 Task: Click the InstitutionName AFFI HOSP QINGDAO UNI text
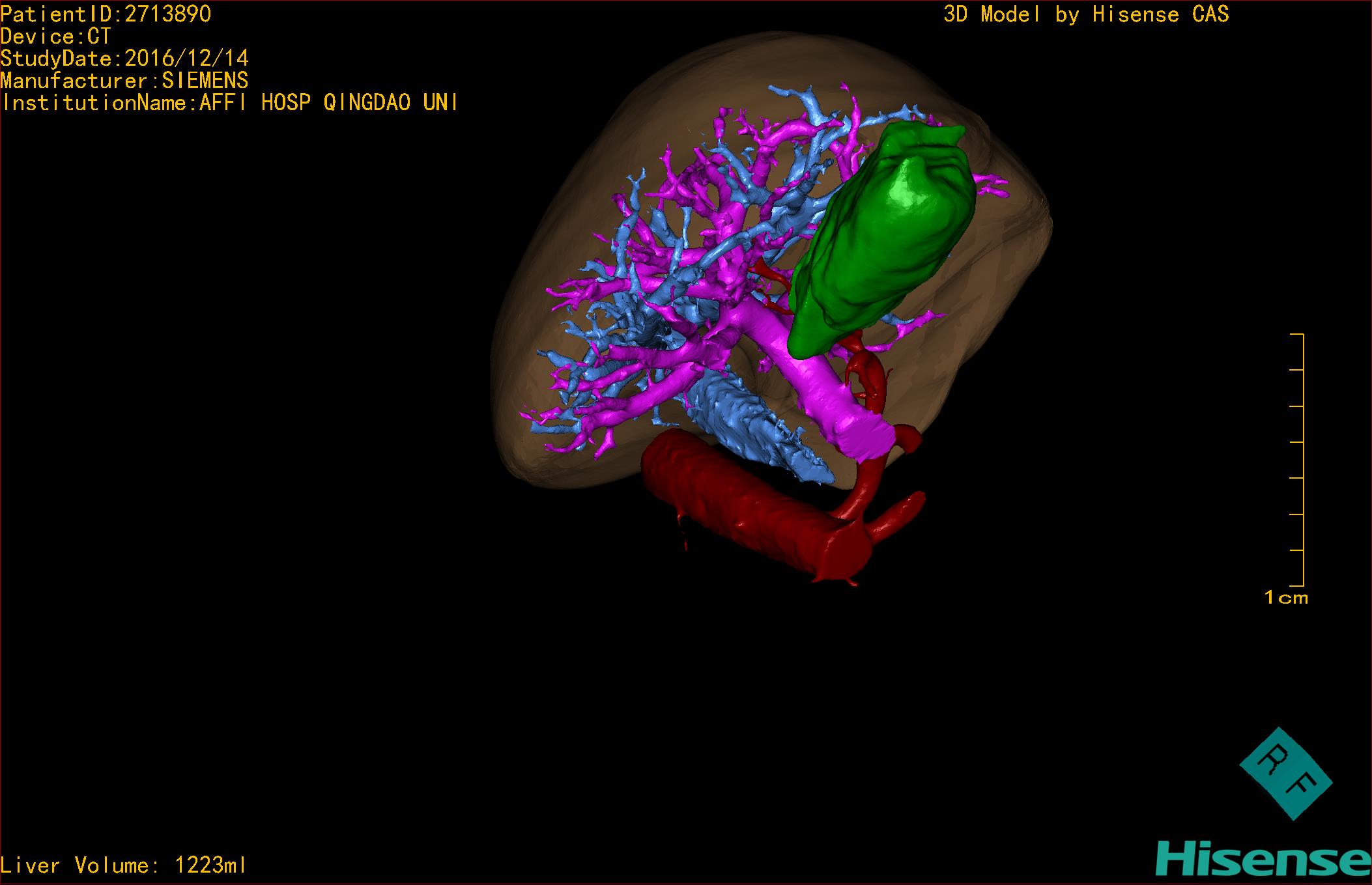coord(229,103)
